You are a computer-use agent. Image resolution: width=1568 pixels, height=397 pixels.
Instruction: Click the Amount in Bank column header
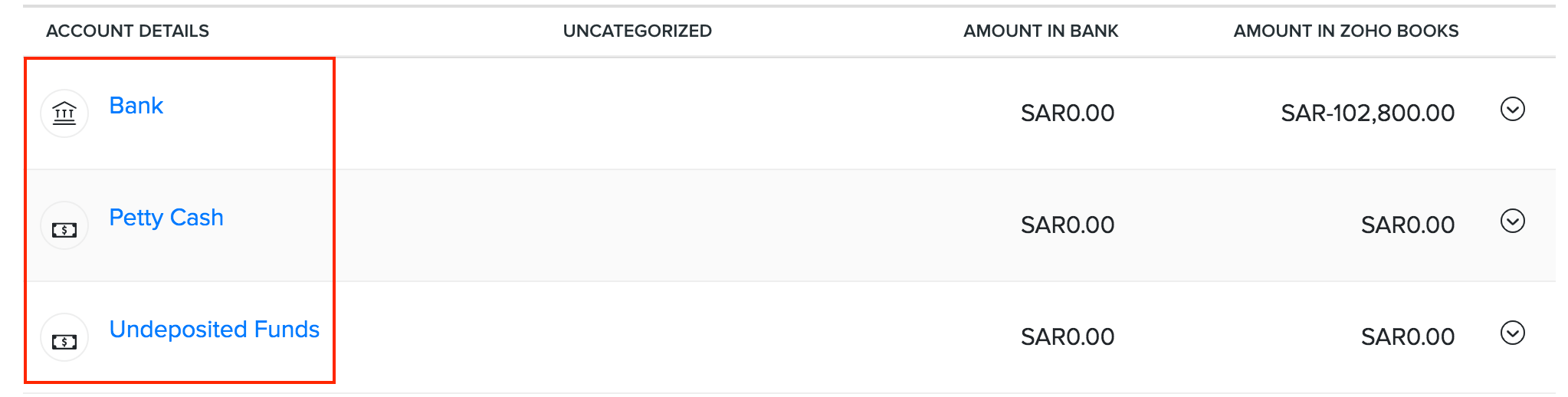[1040, 31]
